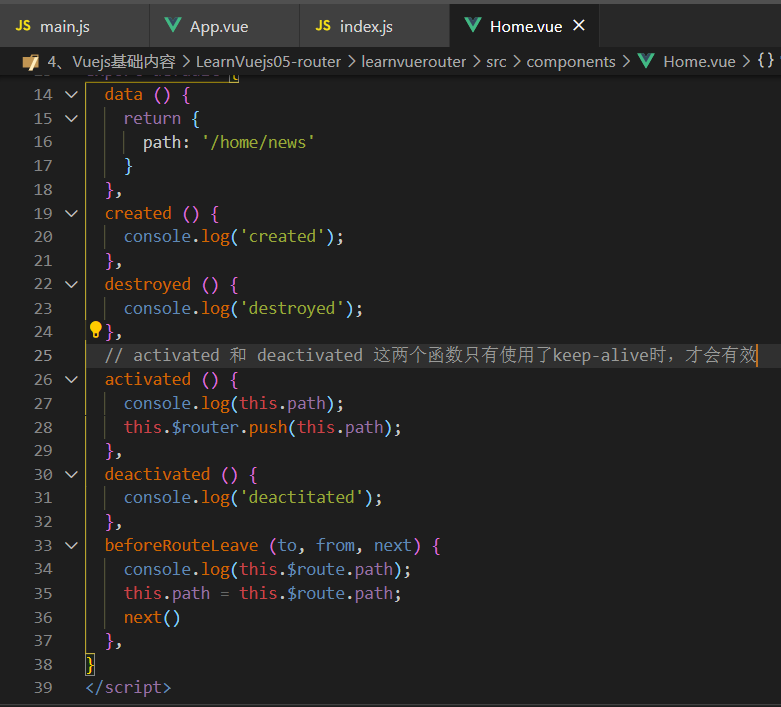The height and width of the screenshot is (707, 781).
Task: Close the Home.vue tab
Action: [579, 25]
